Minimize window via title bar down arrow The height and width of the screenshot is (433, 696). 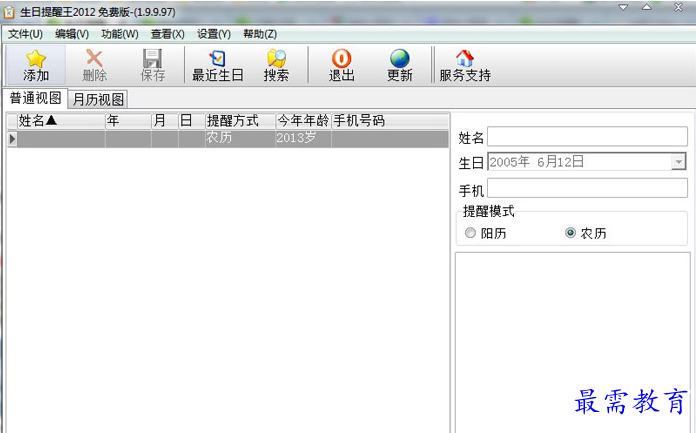pyautogui.click(x=623, y=7)
